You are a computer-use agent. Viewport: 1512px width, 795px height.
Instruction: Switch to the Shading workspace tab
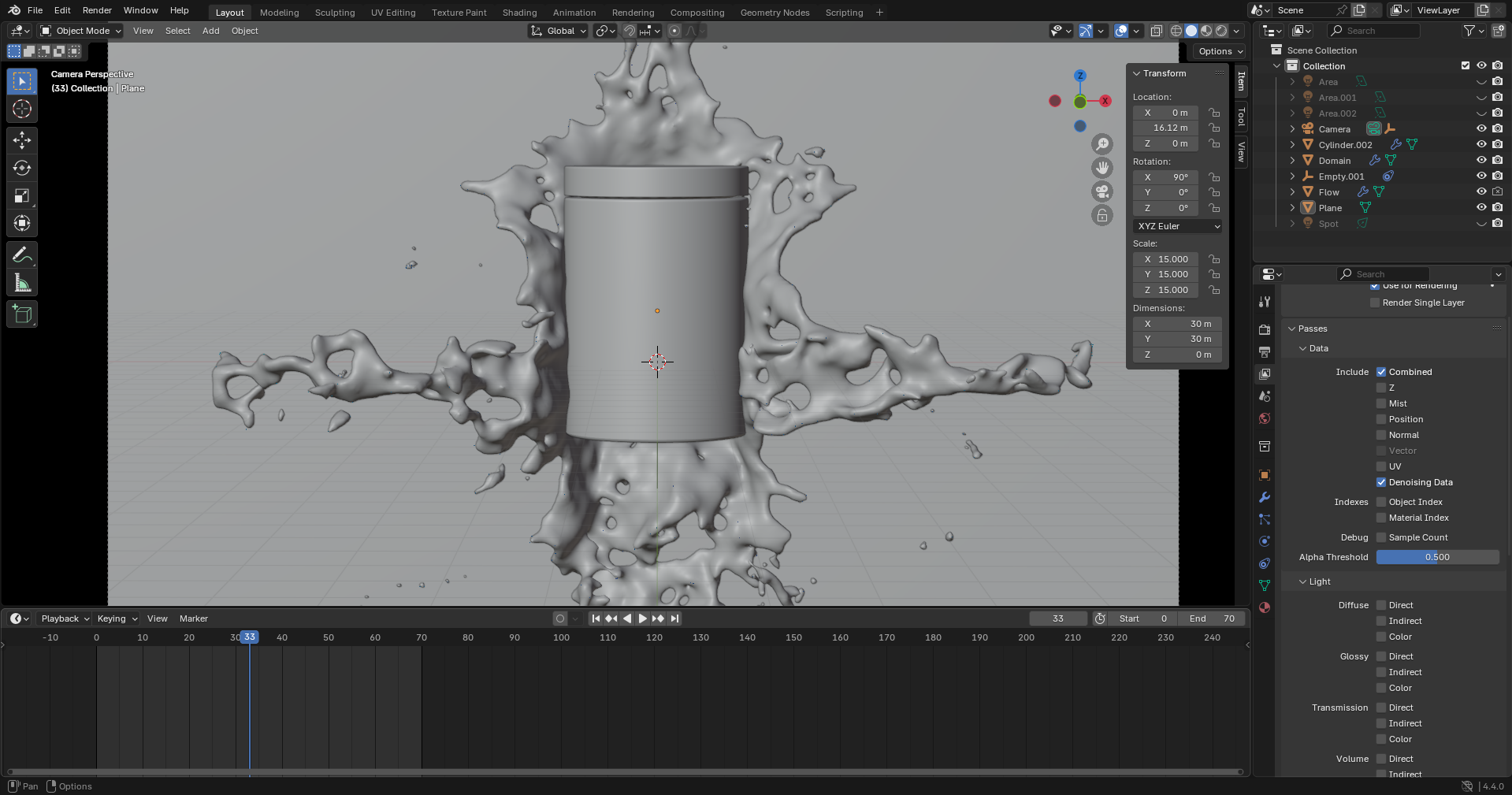(518, 12)
